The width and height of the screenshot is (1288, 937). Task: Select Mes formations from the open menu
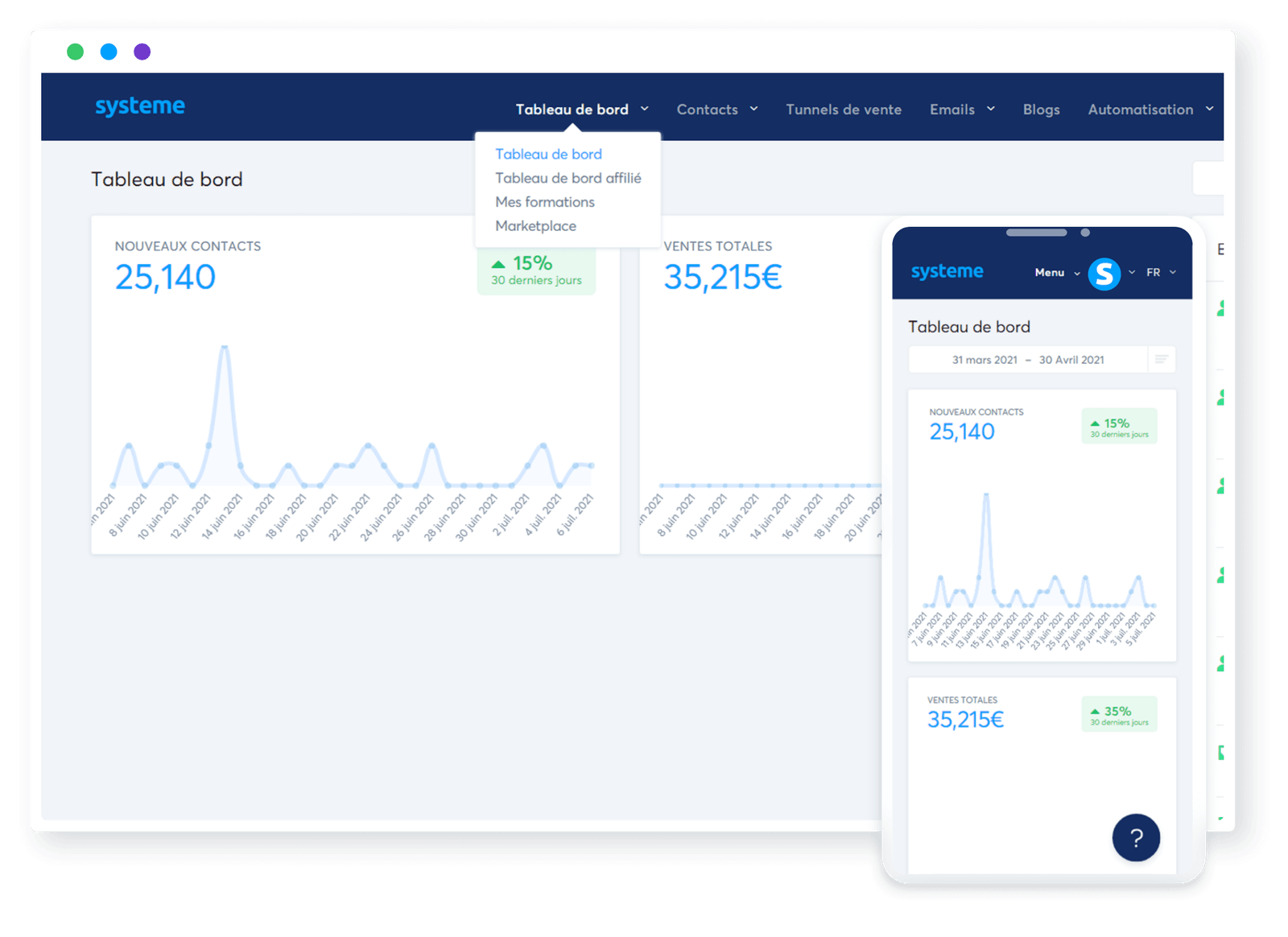click(545, 202)
